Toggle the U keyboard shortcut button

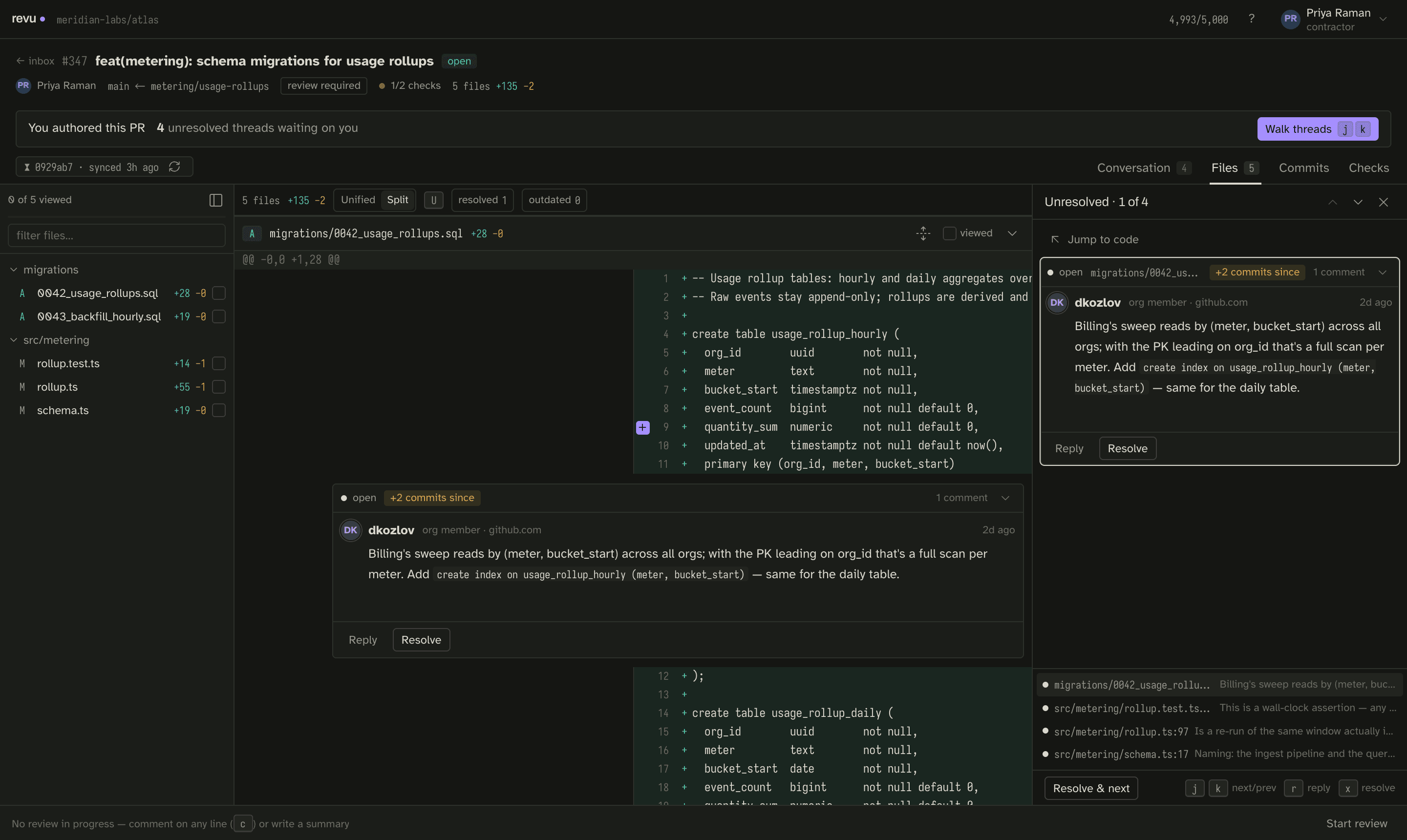(x=434, y=200)
